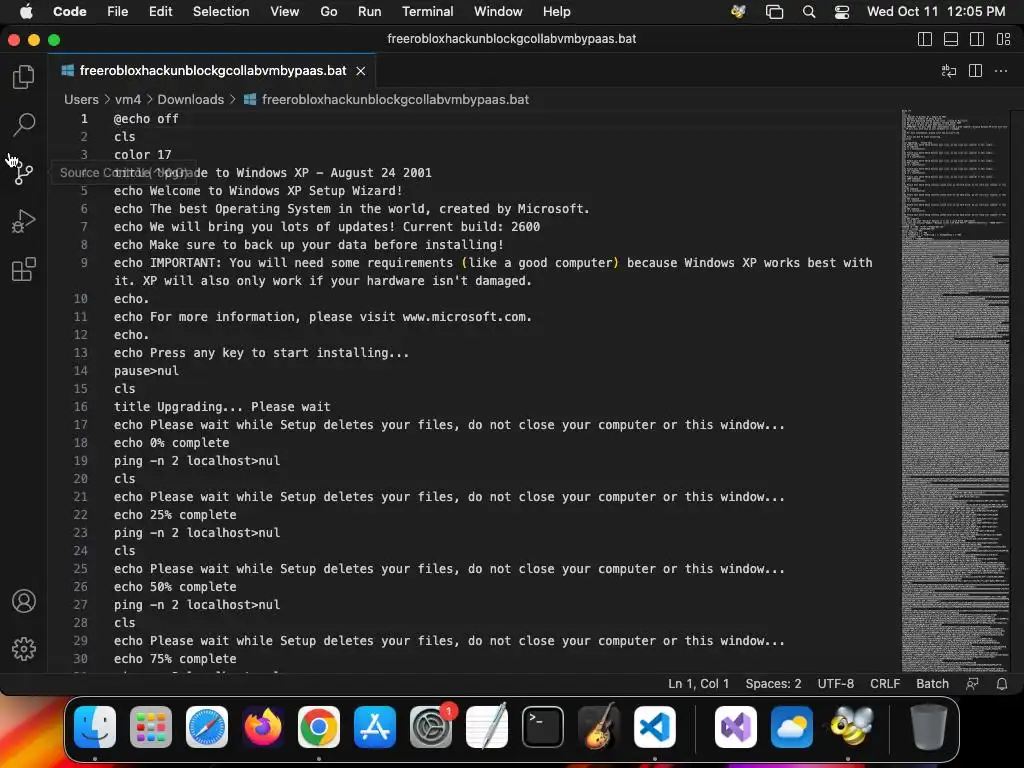Open the Window menu
Screen dimensions: 1024x768
[x=498, y=12]
